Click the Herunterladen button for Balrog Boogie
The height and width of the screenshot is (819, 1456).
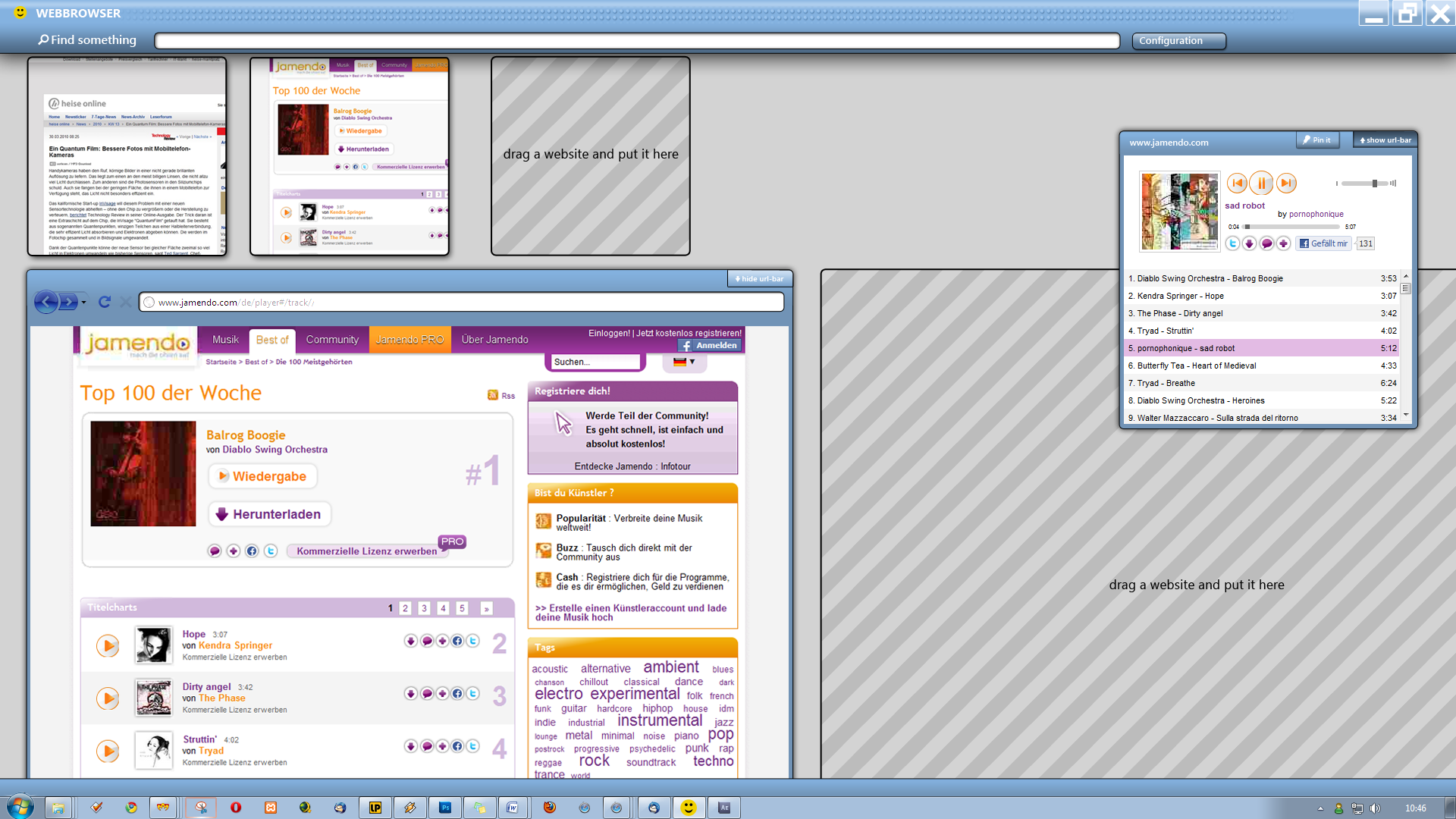click(269, 514)
